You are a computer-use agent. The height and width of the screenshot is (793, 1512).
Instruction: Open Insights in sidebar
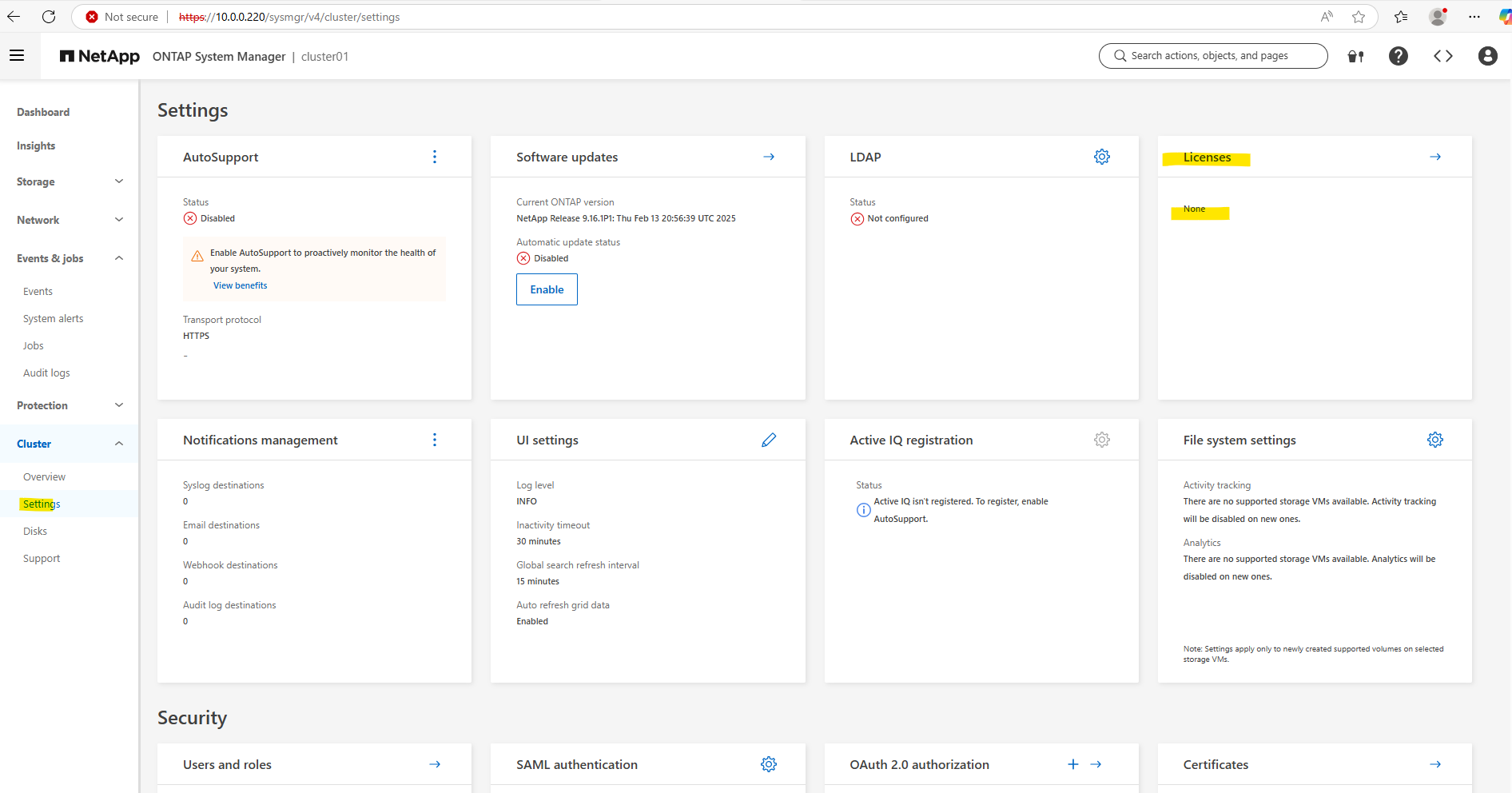[x=36, y=145]
